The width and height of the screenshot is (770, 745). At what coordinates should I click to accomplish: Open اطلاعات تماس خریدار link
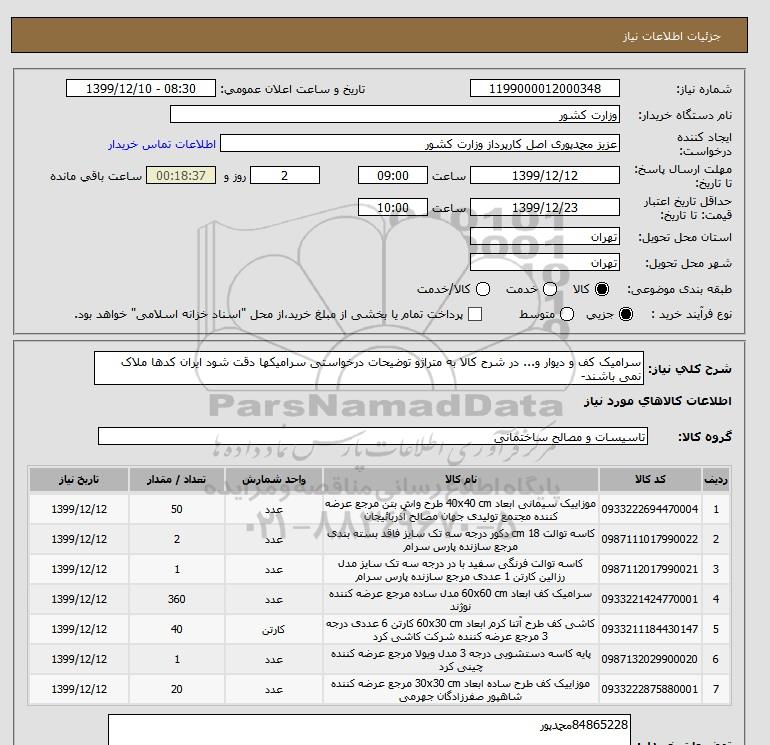pyautogui.click(x=162, y=144)
